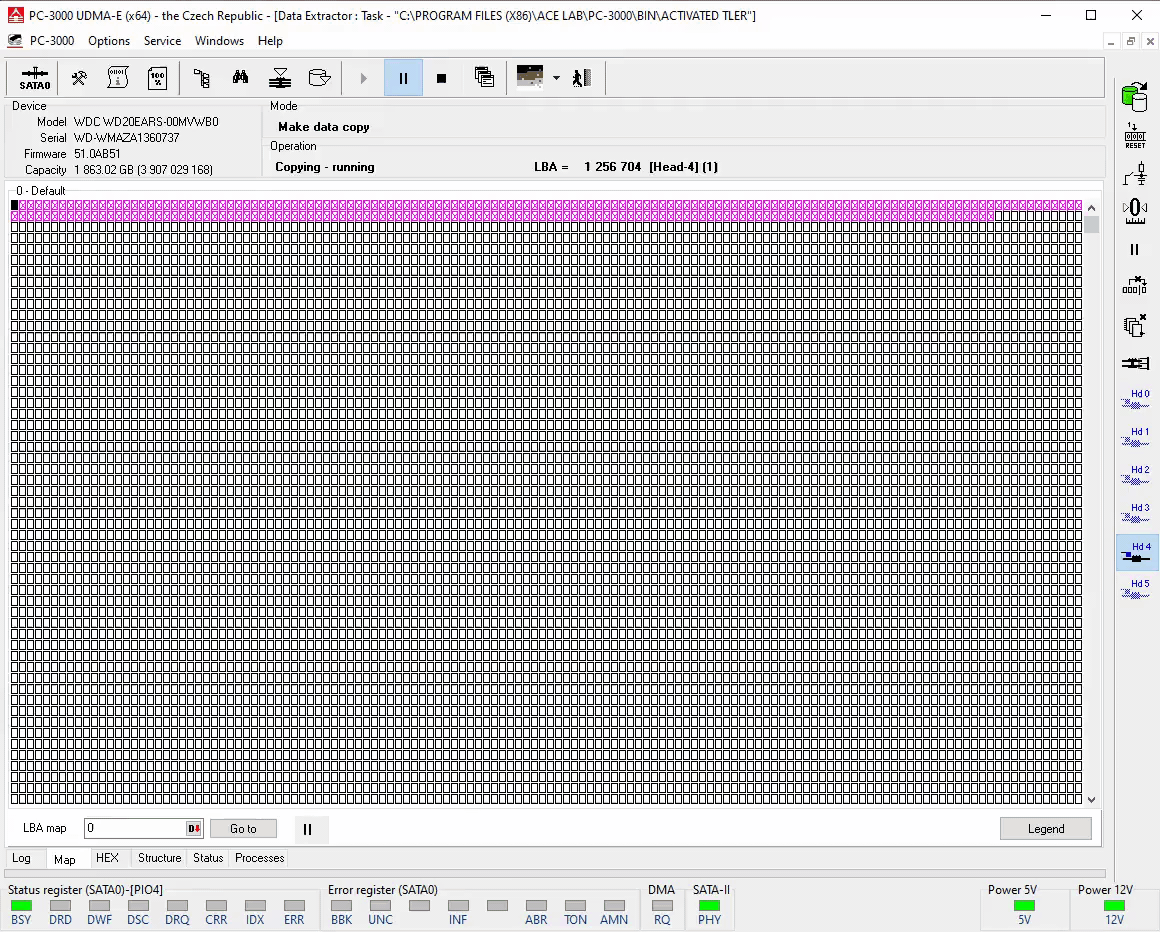The width and height of the screenshot is (1160, 932).
Task: Open the Service menu
Action: [x=162, y=41]
